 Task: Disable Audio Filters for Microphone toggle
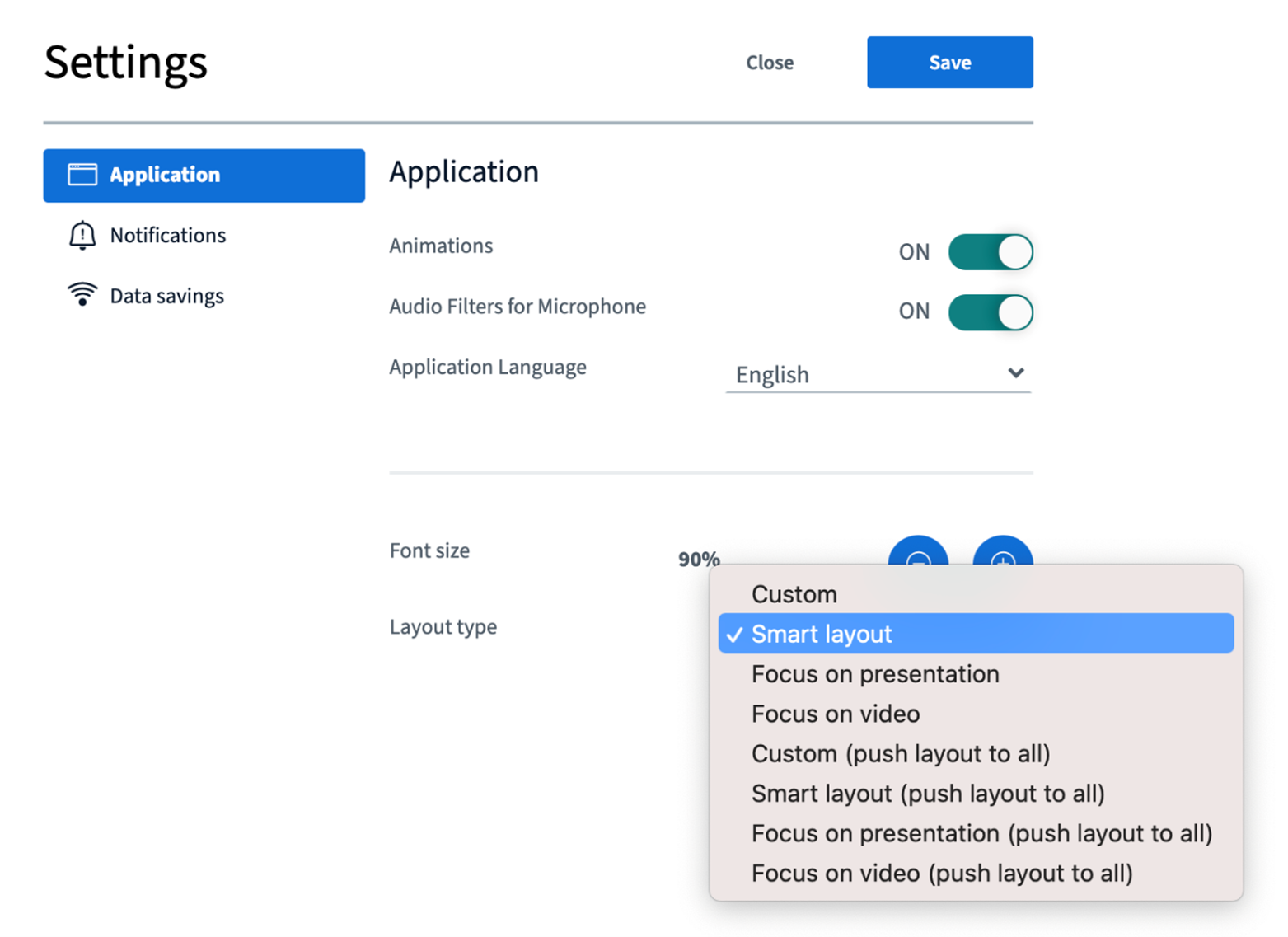click(990, 312)
